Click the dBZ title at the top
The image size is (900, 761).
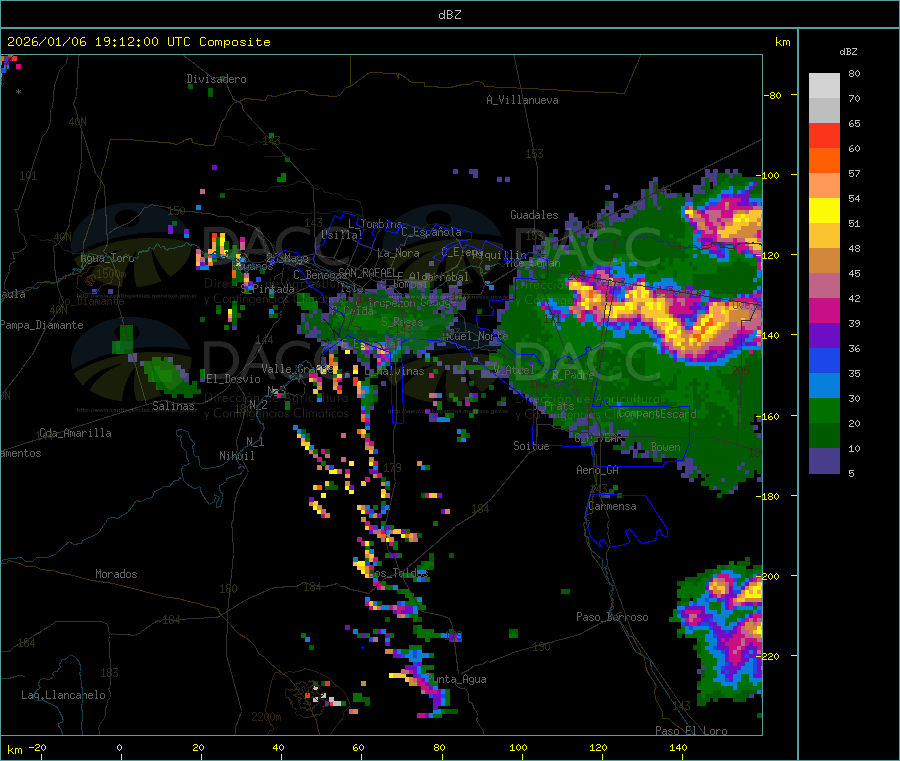[449, 15]
